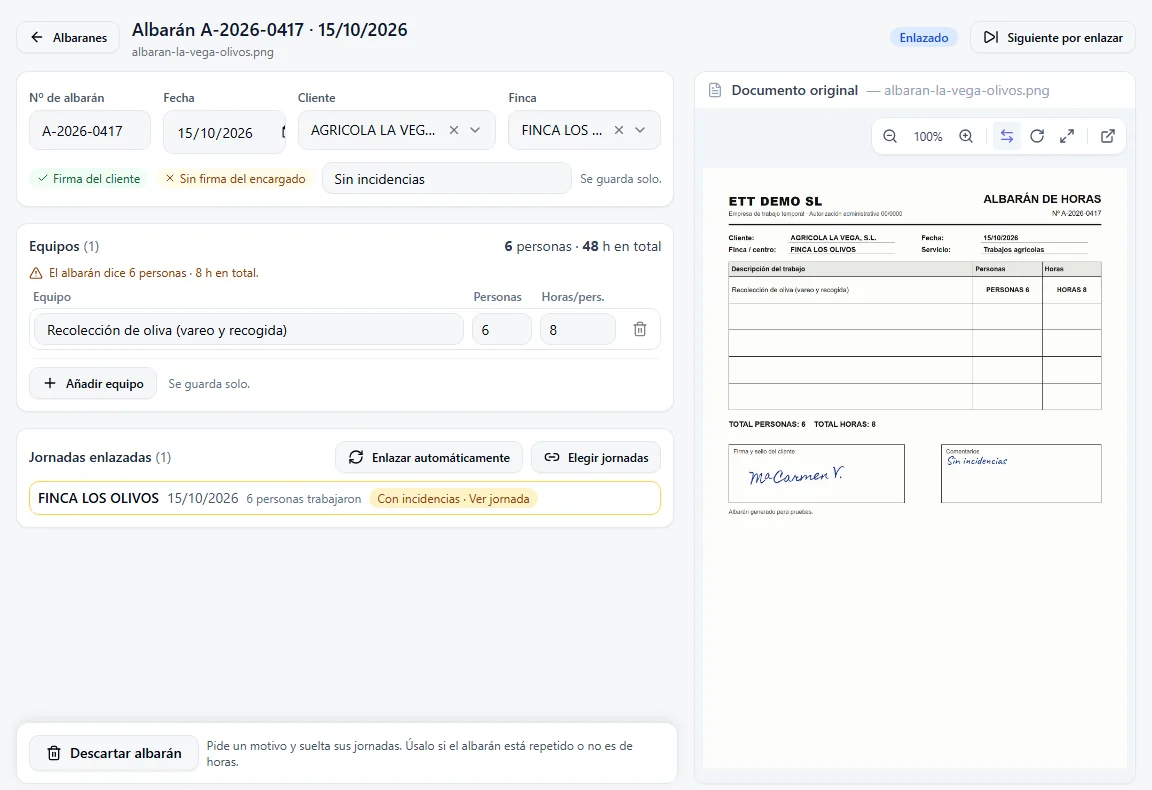Delete the Recolección de oliva team row

pyautogui.click(x=640, y=329)
